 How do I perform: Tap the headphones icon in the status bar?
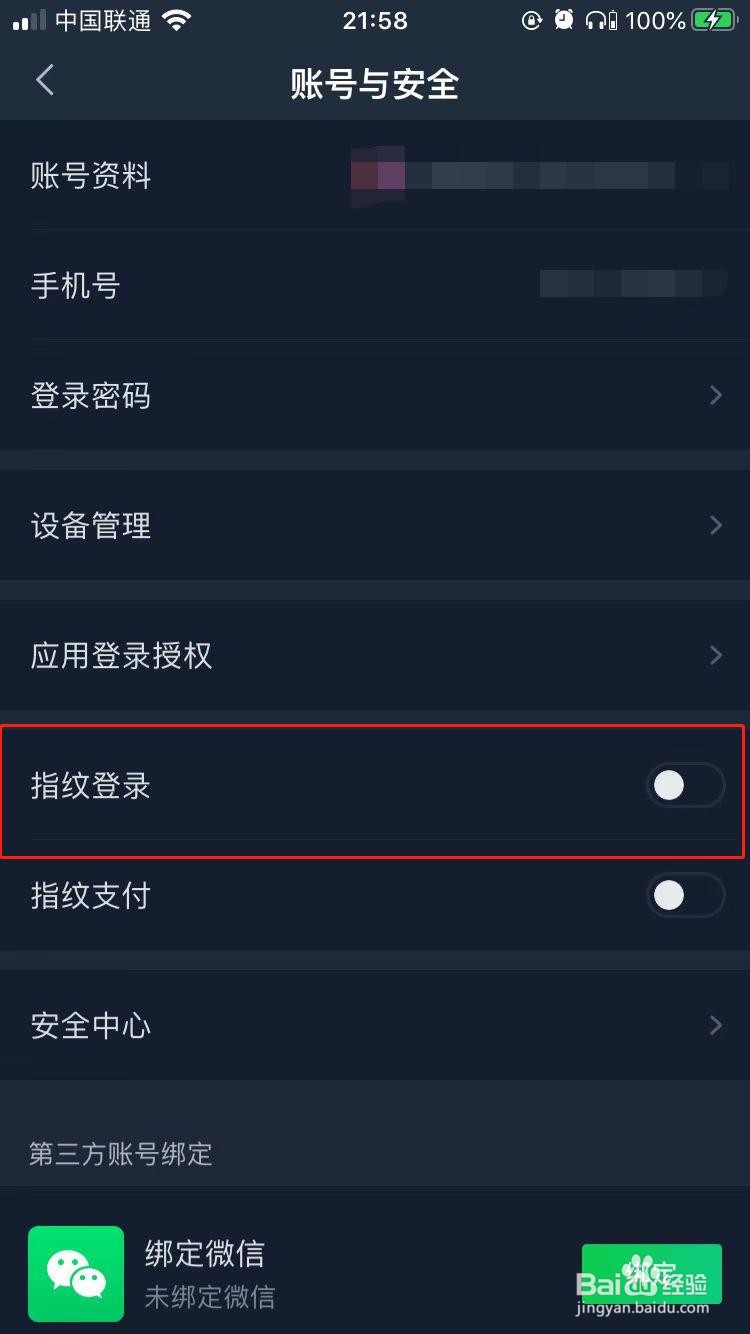tap(597, 20)
